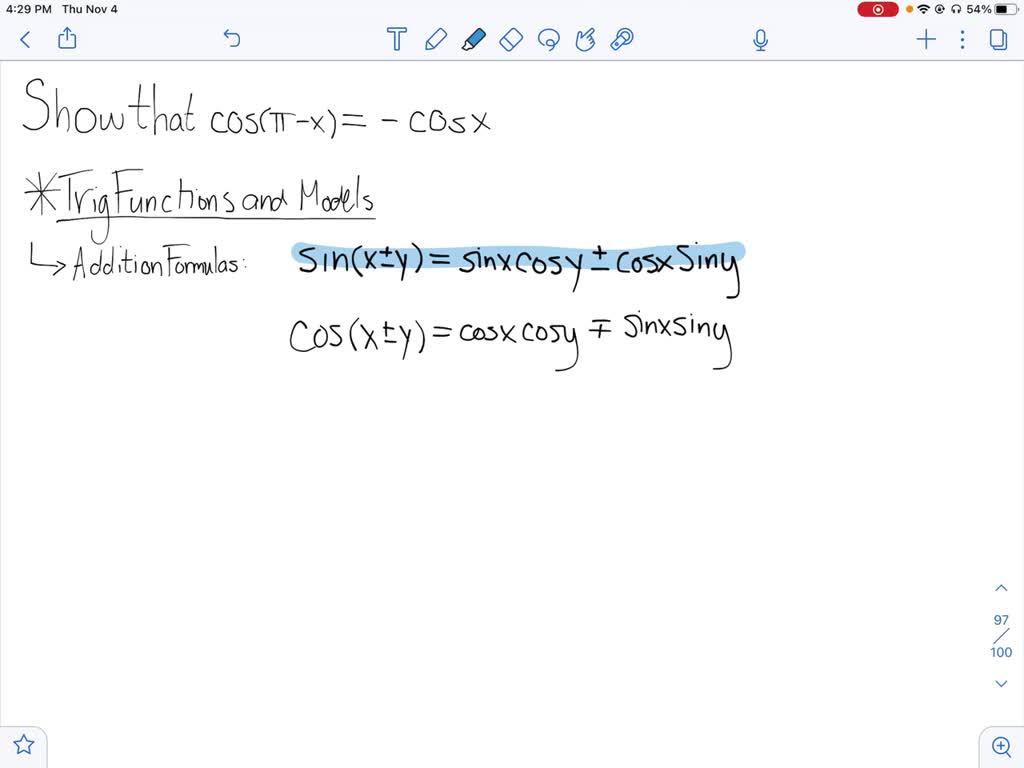Toggle the Favorites toolbar star

pyautogui.click(x=23, y=745)
